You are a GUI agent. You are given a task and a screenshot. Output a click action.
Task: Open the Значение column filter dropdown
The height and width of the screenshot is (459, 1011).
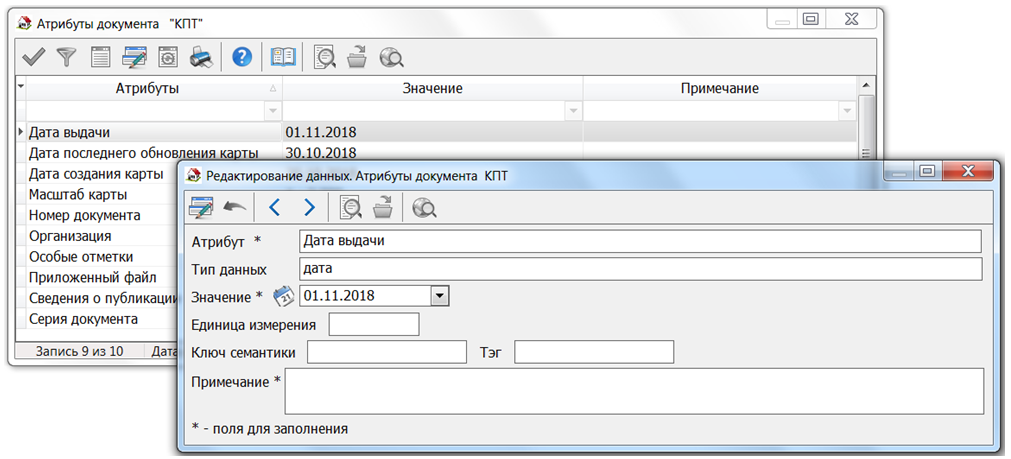point(573,110)
